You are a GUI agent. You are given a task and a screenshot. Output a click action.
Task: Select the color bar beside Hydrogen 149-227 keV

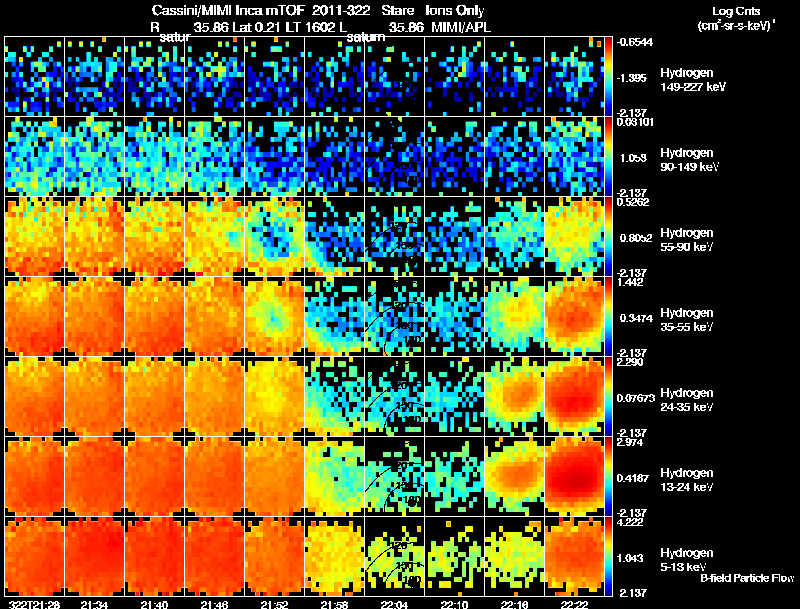point(608,77)
